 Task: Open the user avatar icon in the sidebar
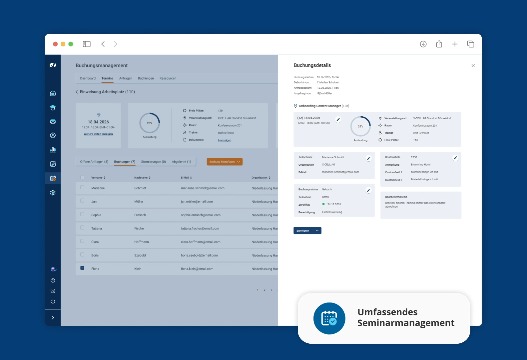coord(53,269)
